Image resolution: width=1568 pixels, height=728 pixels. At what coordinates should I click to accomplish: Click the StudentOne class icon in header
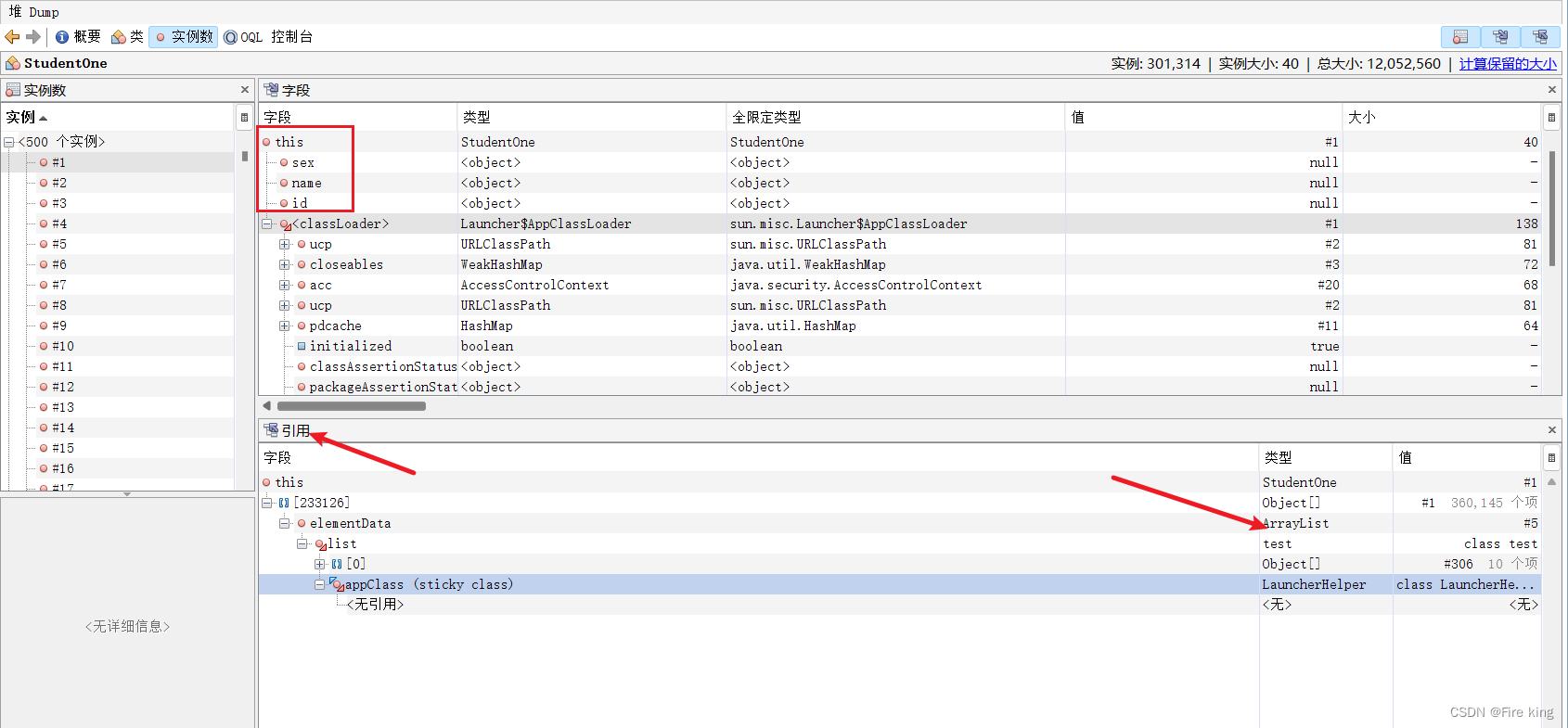(13, 63)
